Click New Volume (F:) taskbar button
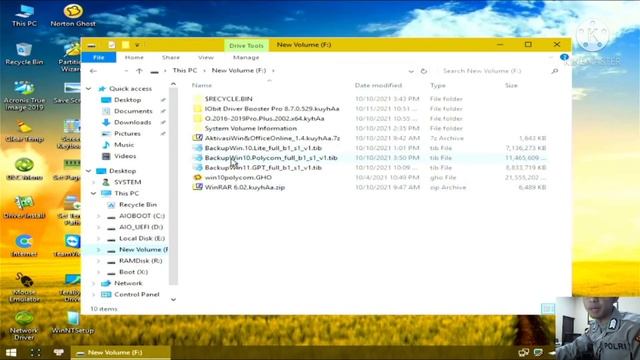Screen dimensions: 640x360 pos(121,353)
